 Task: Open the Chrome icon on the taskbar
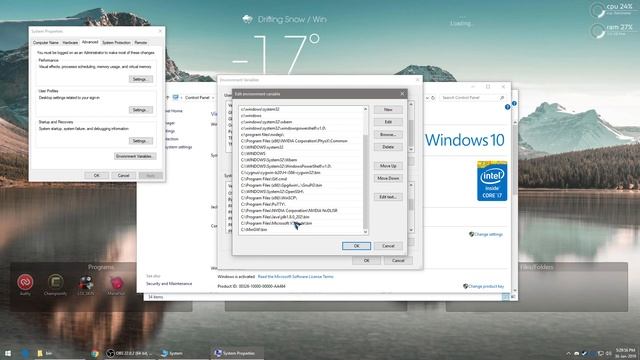95,353
